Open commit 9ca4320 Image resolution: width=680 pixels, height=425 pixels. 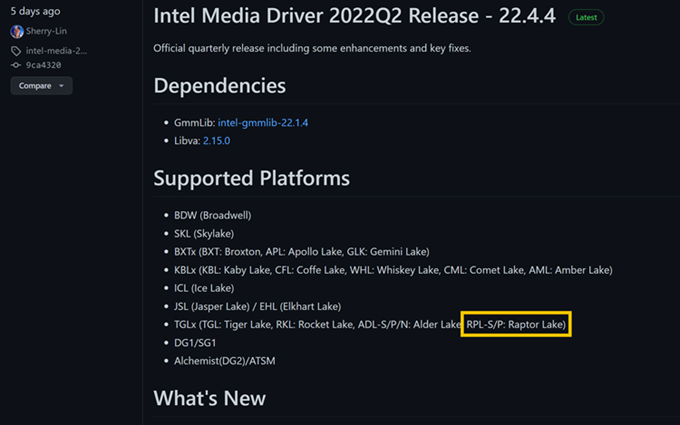(x=43, y=65)
